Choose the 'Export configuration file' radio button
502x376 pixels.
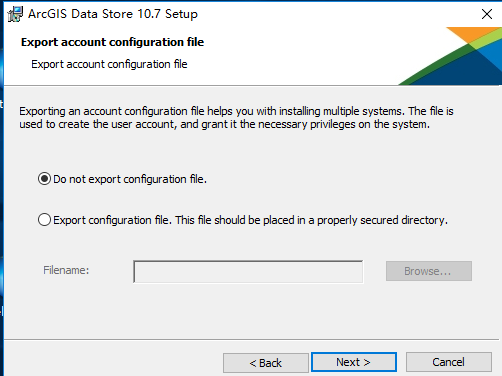click(x=44, y=220)
